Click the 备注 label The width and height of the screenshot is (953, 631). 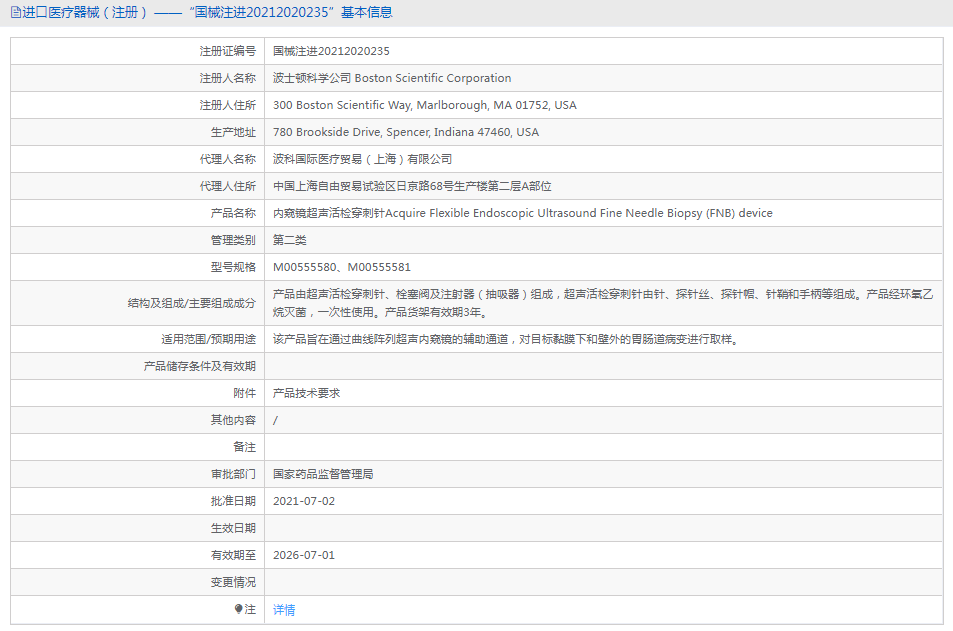[x=244, y=447]
